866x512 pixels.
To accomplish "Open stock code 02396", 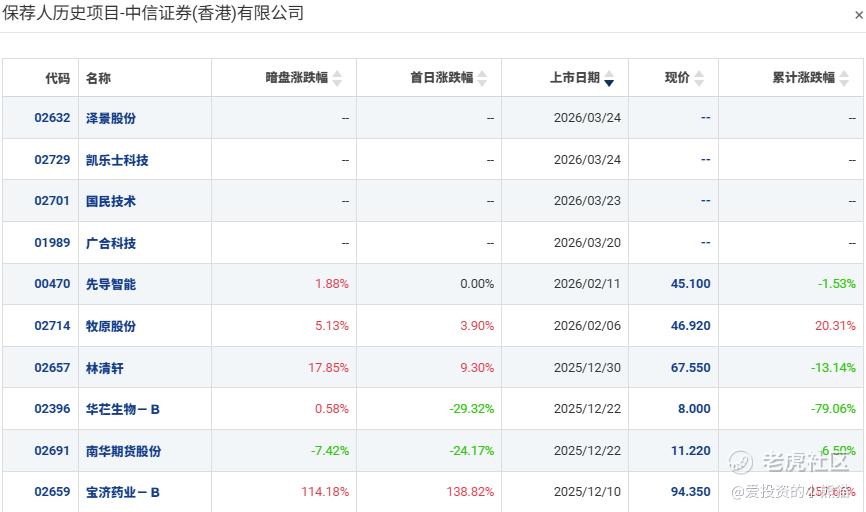I will [52, 408].
